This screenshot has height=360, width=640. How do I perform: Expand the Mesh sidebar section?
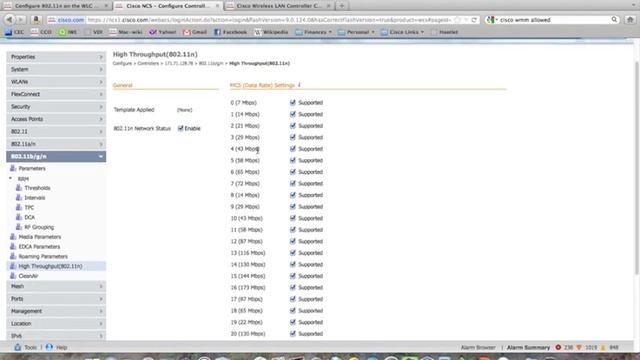[x=56, y=286]
